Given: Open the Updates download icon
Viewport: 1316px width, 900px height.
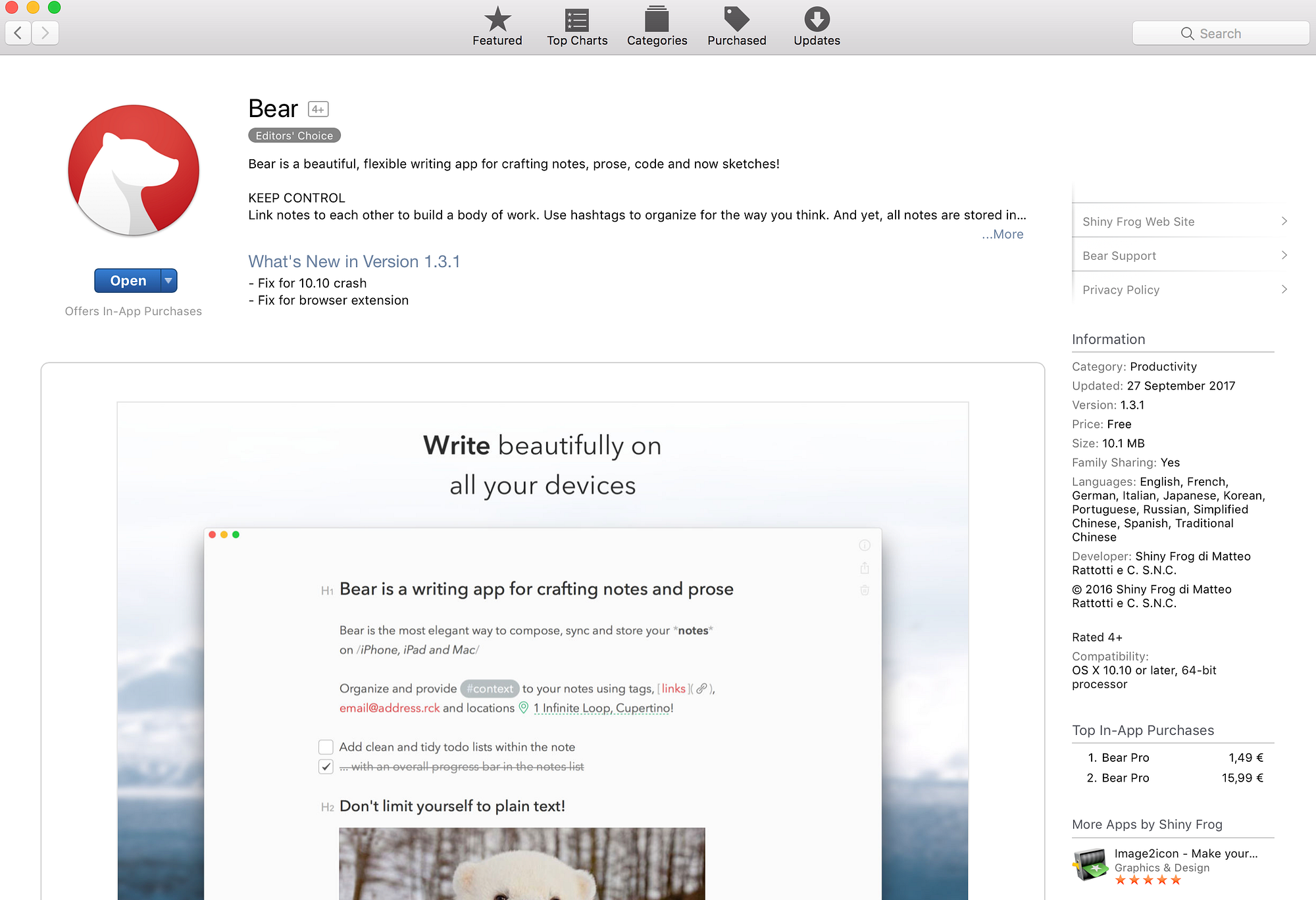Looking at the screenshot, I should pos(817,20).
